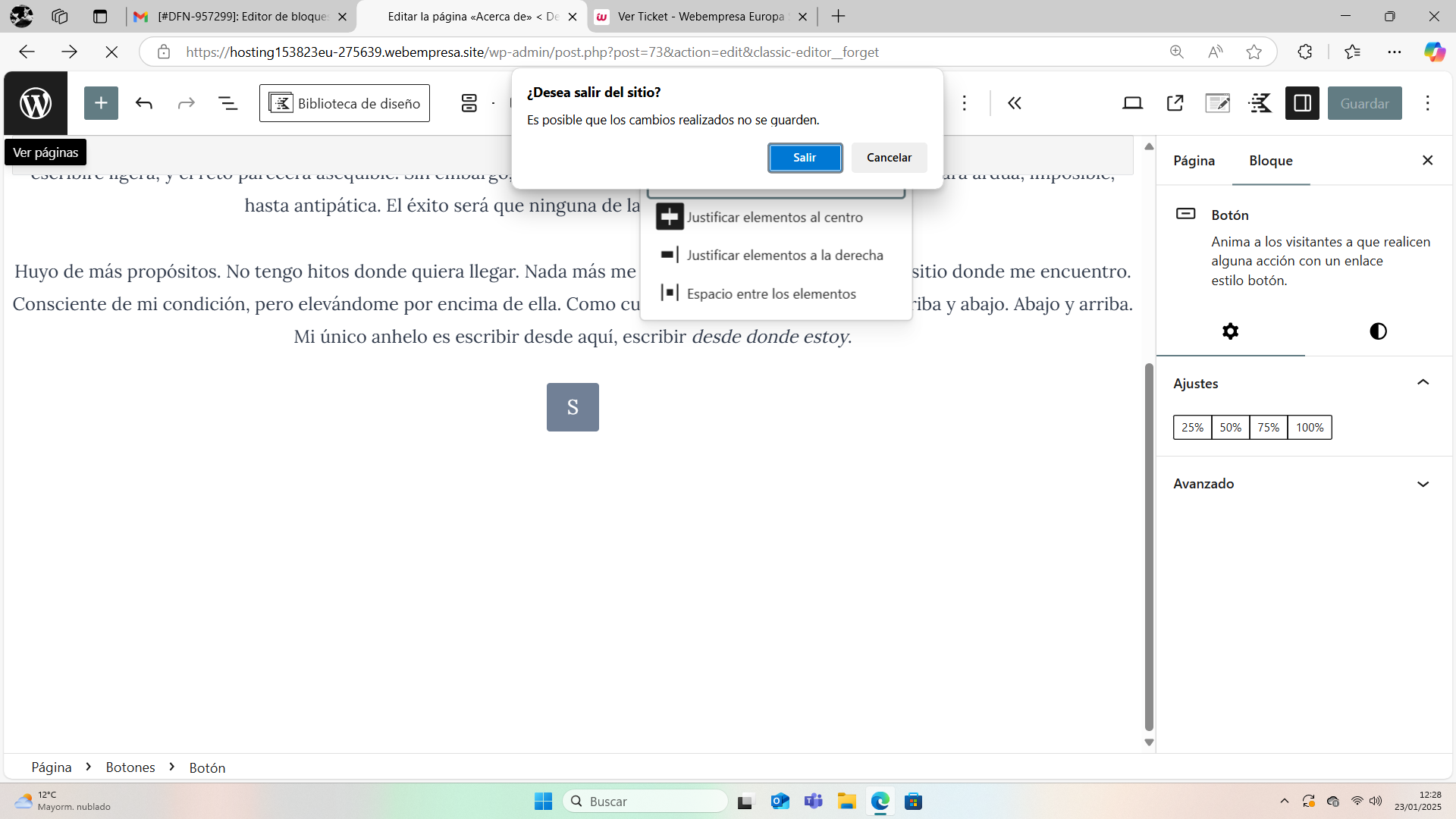The width and height of the screenshot is (1456, 819).
Task: Open File Explorer from the taskbar
Action: [846, 802]
